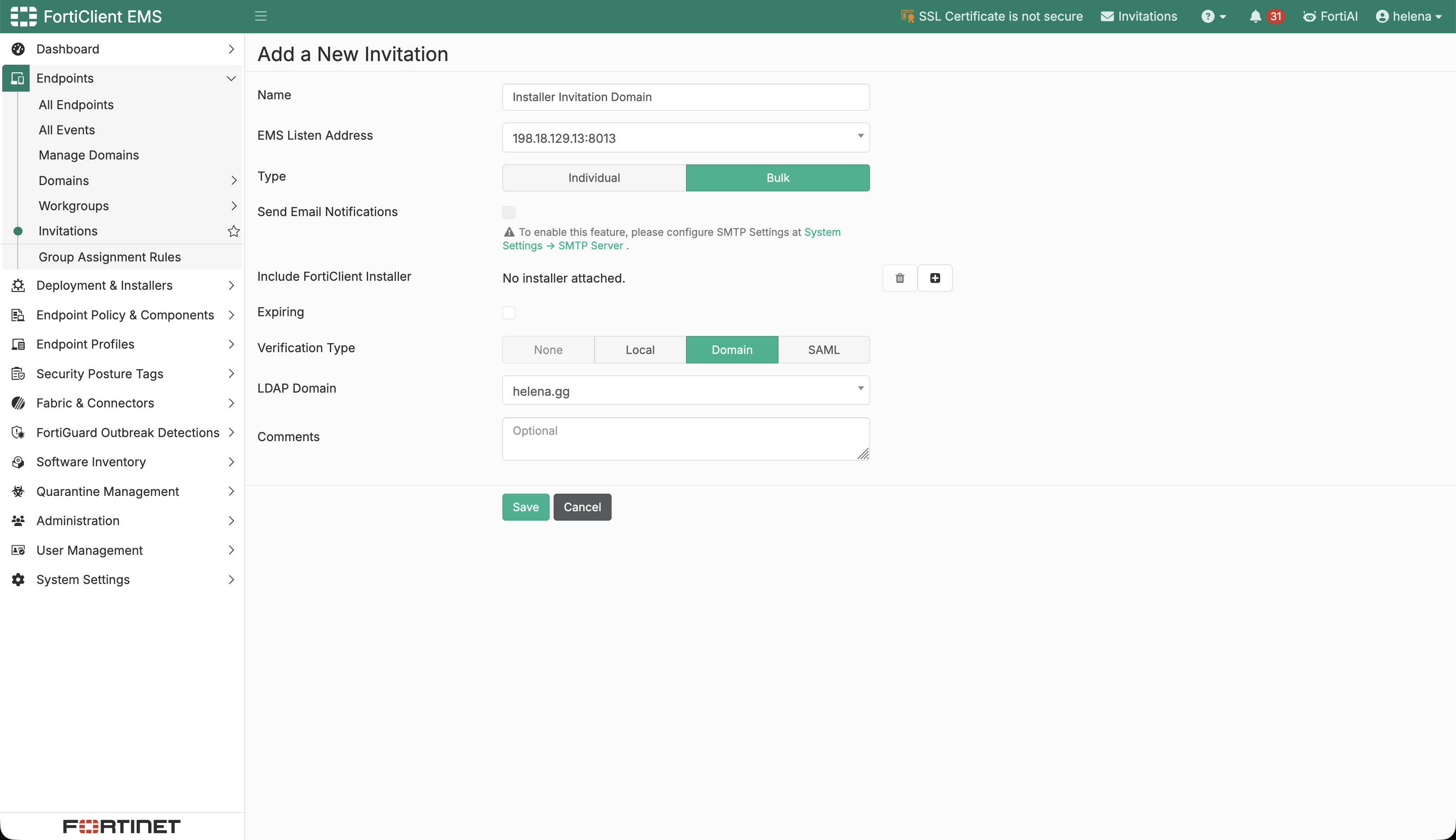Choose SAML verification type
The height and width of the screenshot is (840, 1456).
click(824, 349)
